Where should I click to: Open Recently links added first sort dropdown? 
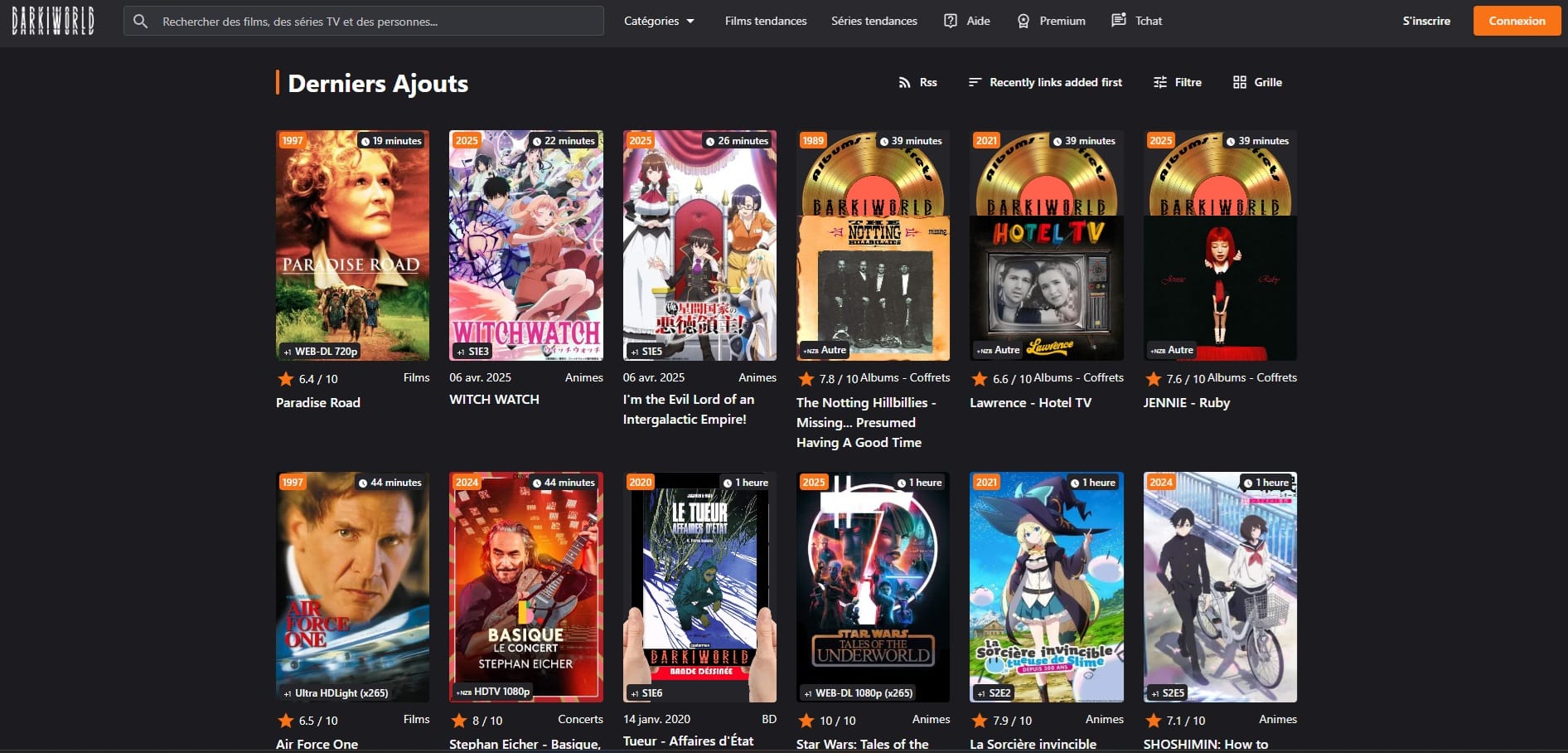coord(1045,82)
